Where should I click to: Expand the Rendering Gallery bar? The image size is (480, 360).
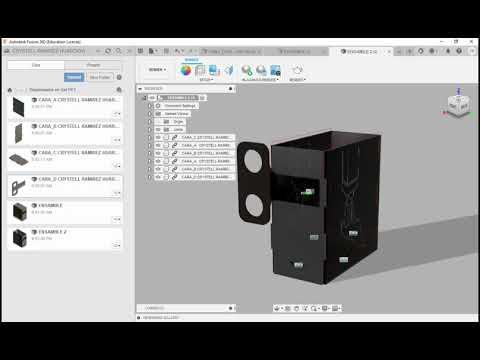coord(139,318)
